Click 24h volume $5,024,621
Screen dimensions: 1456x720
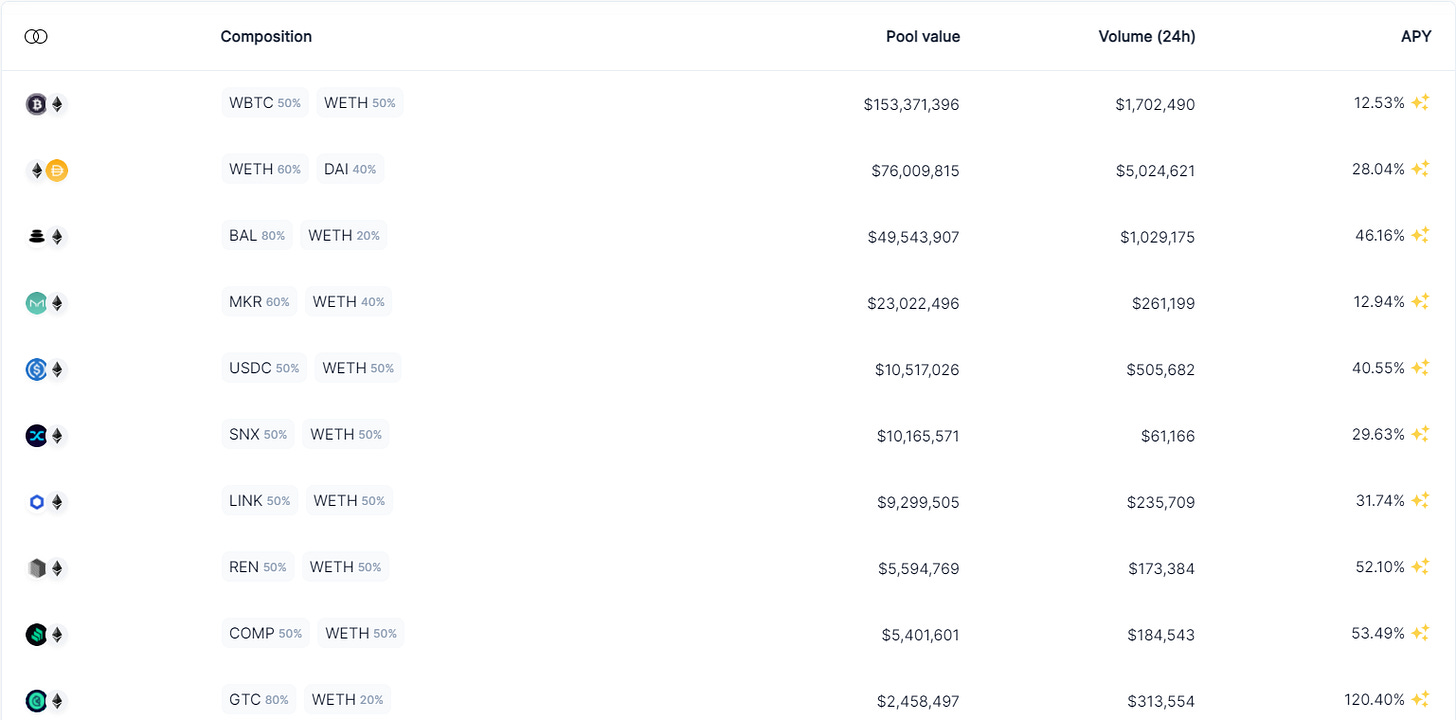(x=1155, y=171)
